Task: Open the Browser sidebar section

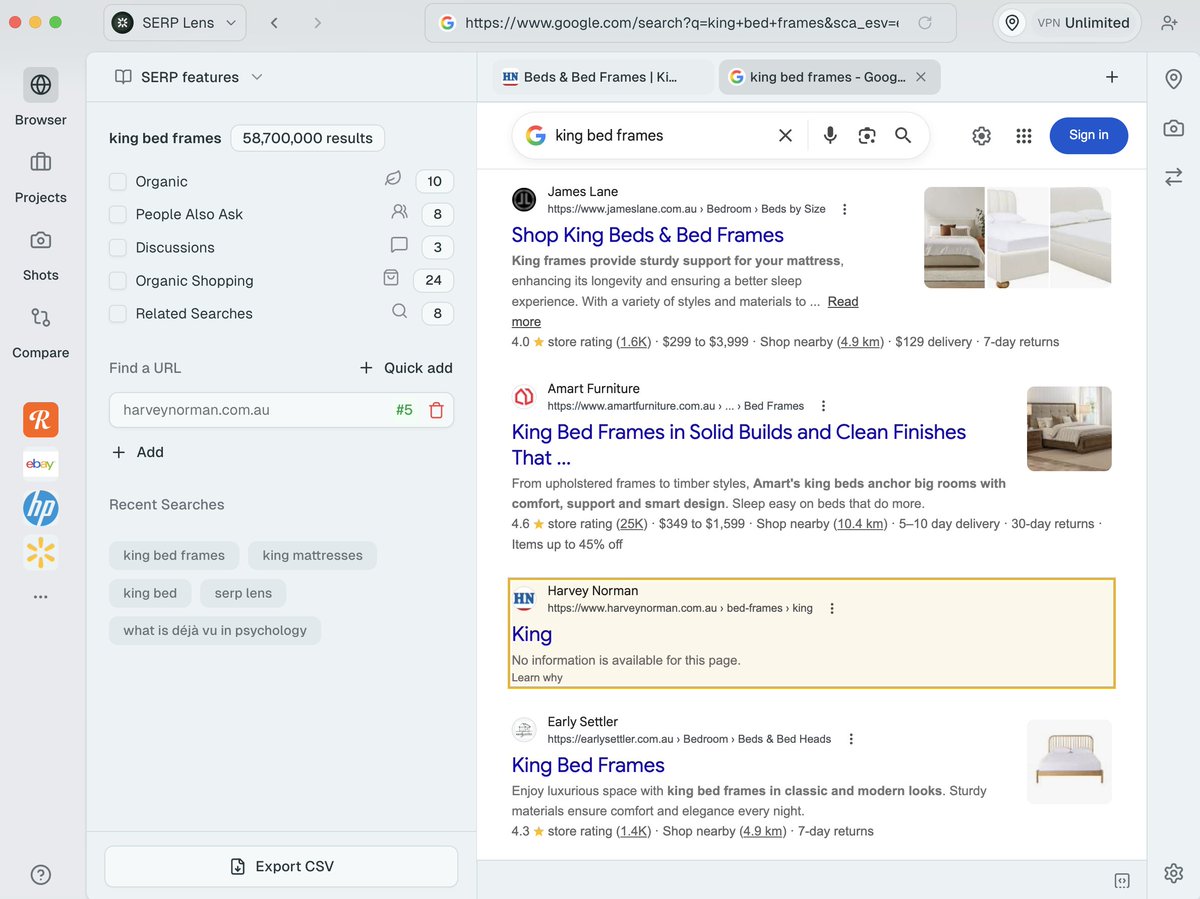Action: (41, 97)
